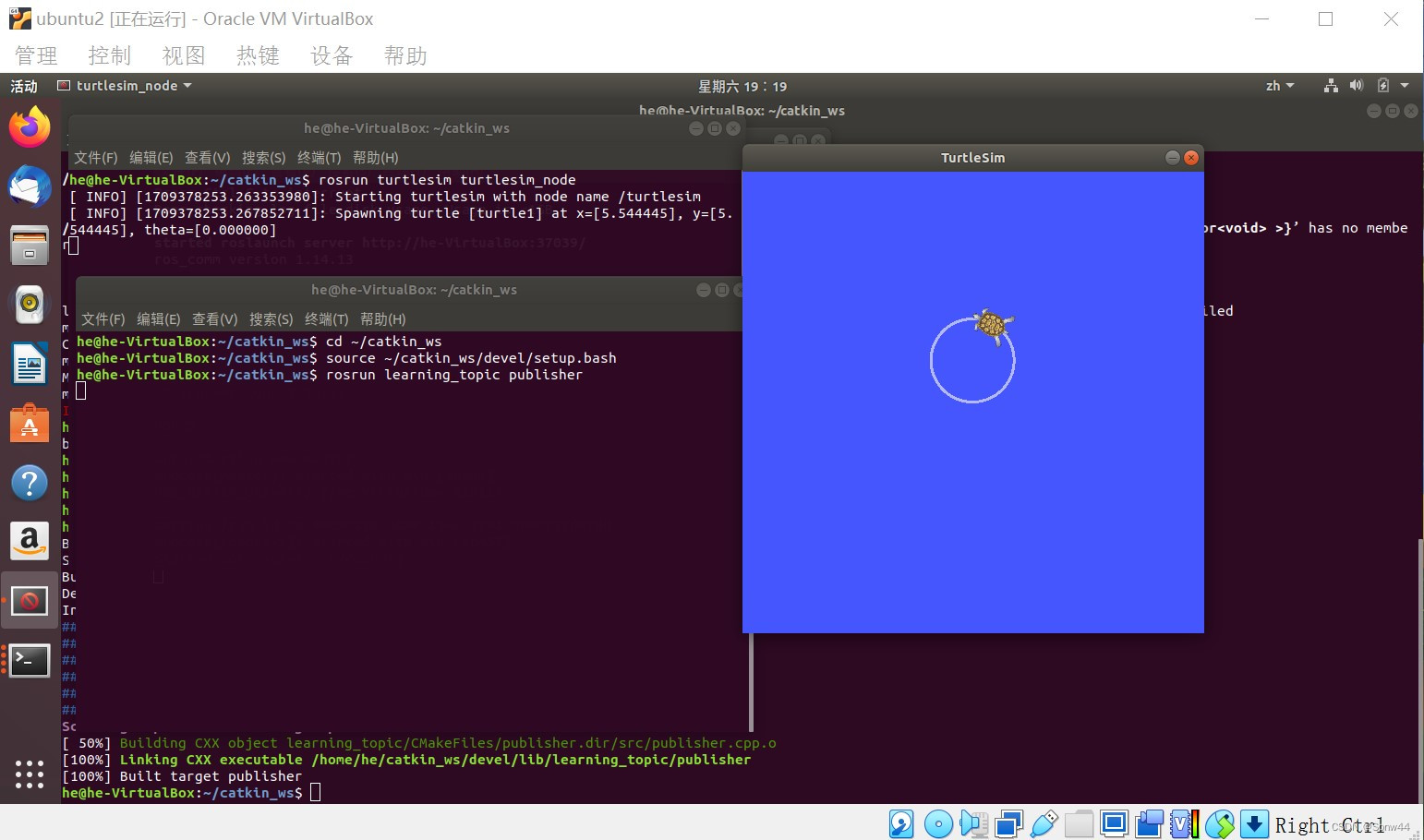1424x840 pixels.
Task: Click the publisher terminal's scrollbar
Action: pos(752,681)
